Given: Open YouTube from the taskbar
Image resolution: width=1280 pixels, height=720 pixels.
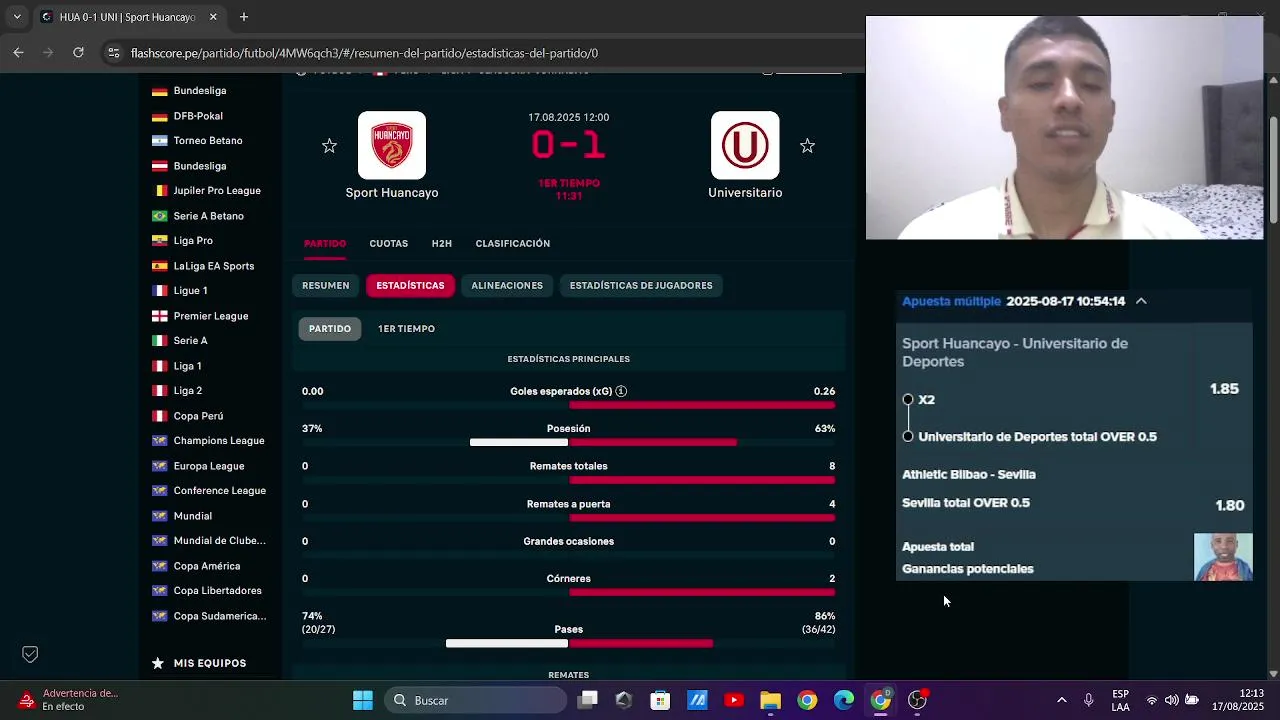Looking at the screenshot, I should point(734,700).
